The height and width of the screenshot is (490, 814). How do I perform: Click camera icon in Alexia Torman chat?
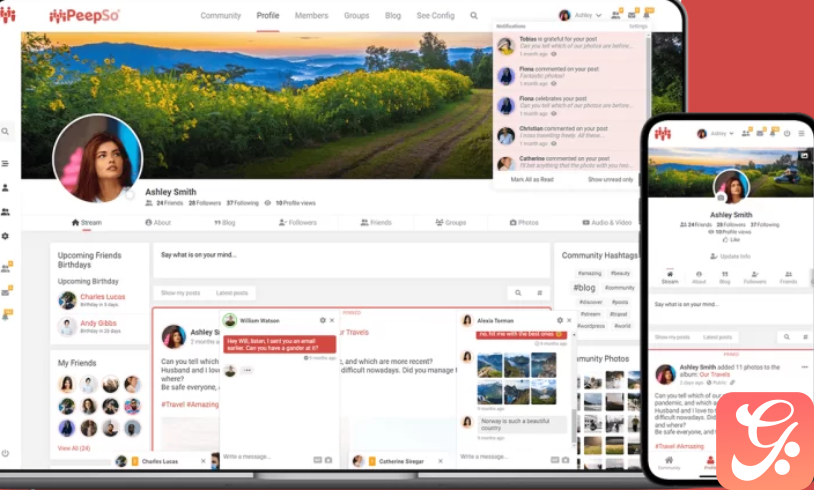tap(565, 460)
